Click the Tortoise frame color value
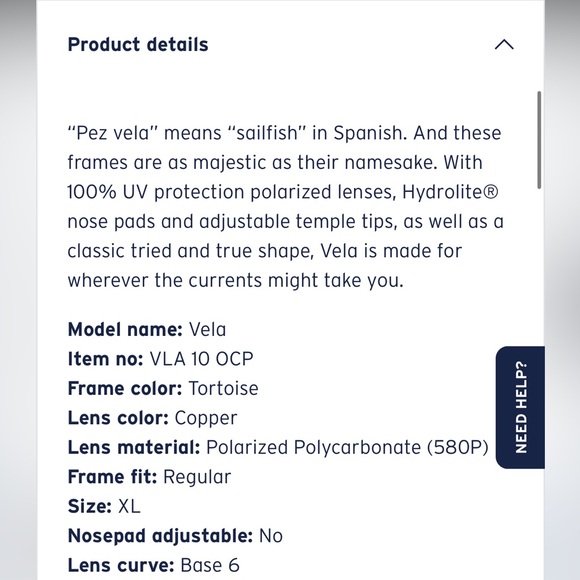 coord(223,389)
